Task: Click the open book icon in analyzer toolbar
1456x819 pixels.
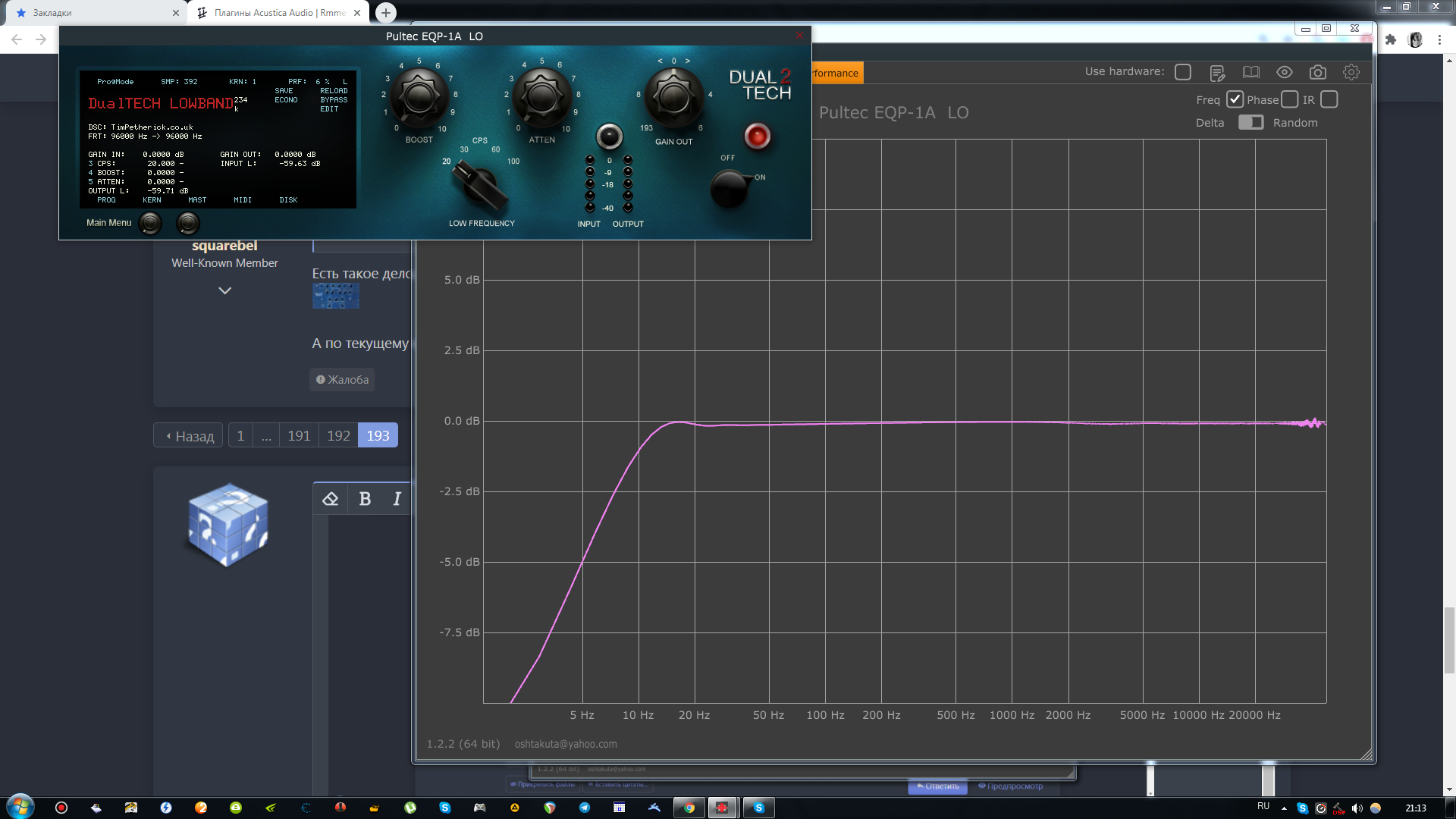Action: pos(1250,72)
